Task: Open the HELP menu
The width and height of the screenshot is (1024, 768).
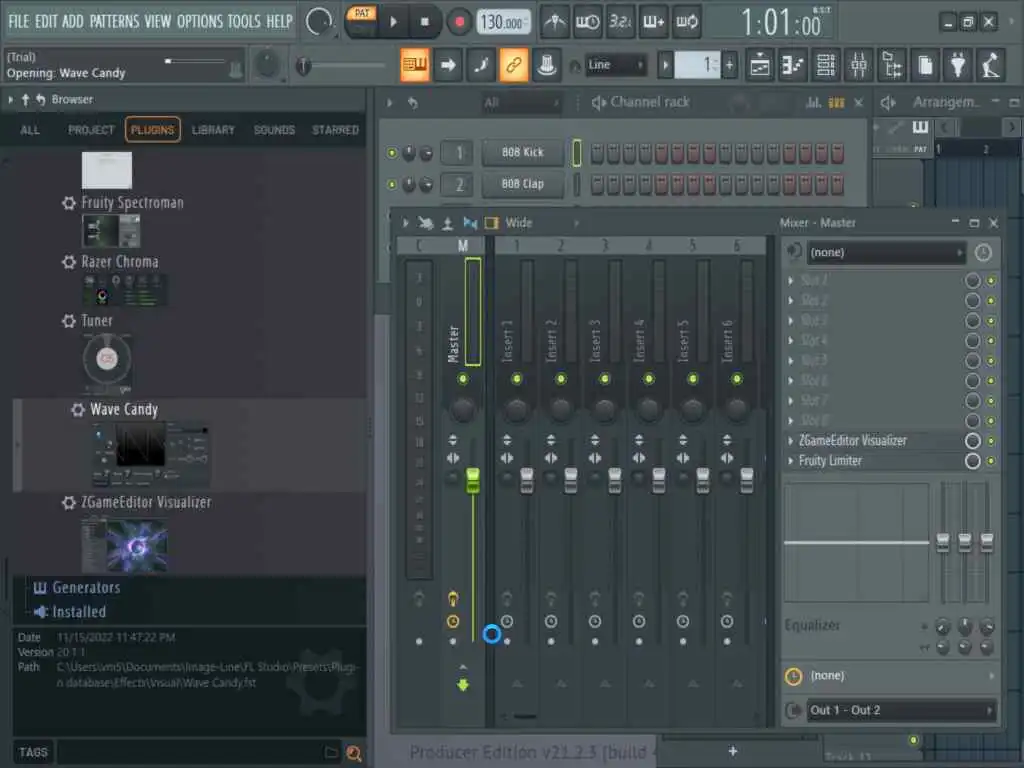Action: point(279,22)
